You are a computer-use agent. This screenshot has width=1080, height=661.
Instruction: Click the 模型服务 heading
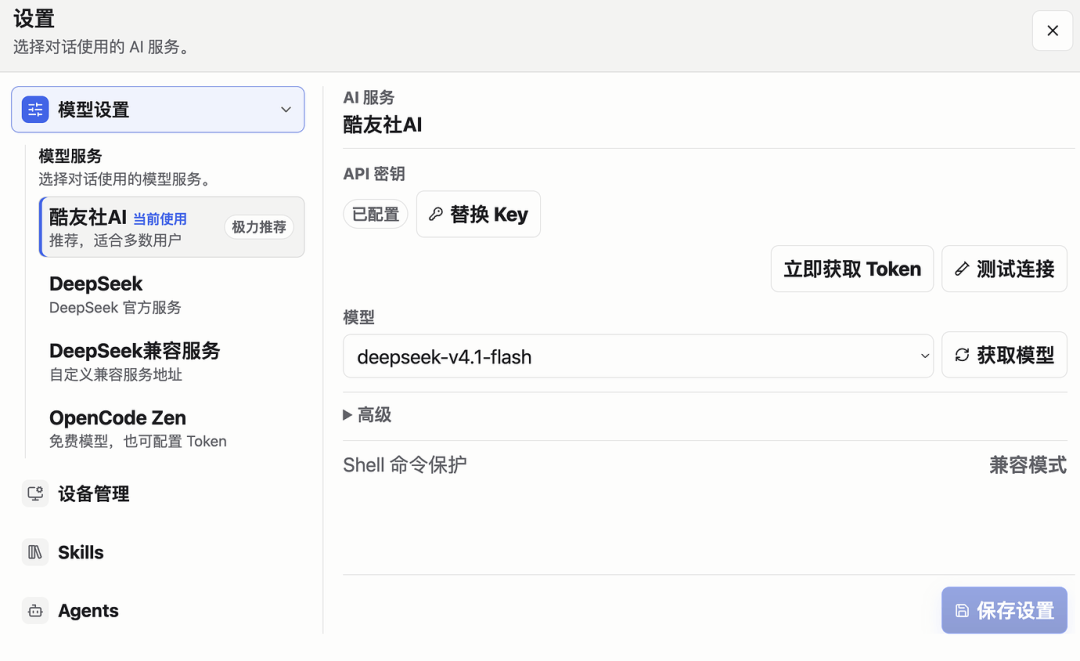(70, 156)
